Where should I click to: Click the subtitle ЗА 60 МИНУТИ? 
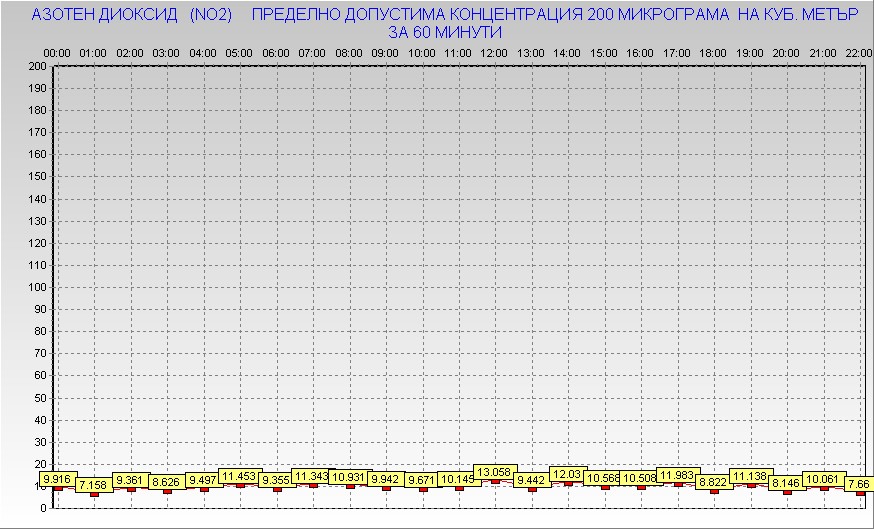445,32
